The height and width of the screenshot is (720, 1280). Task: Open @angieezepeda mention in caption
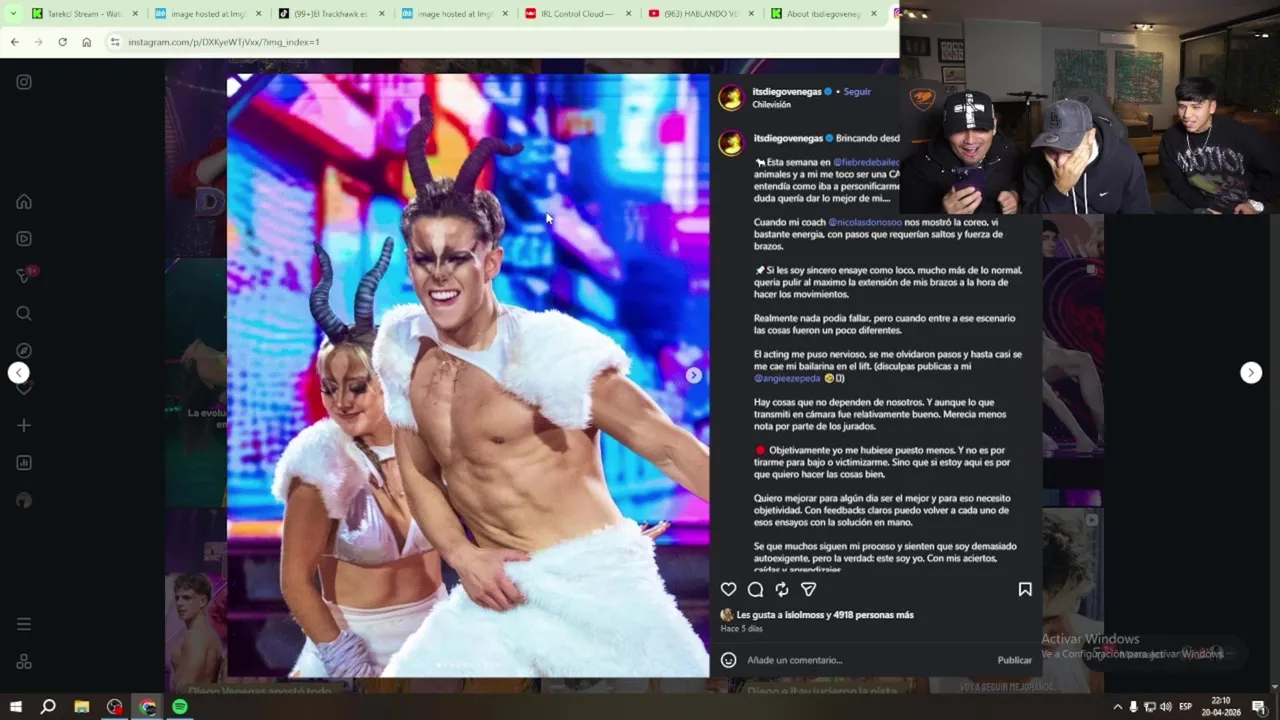point(787,378)
